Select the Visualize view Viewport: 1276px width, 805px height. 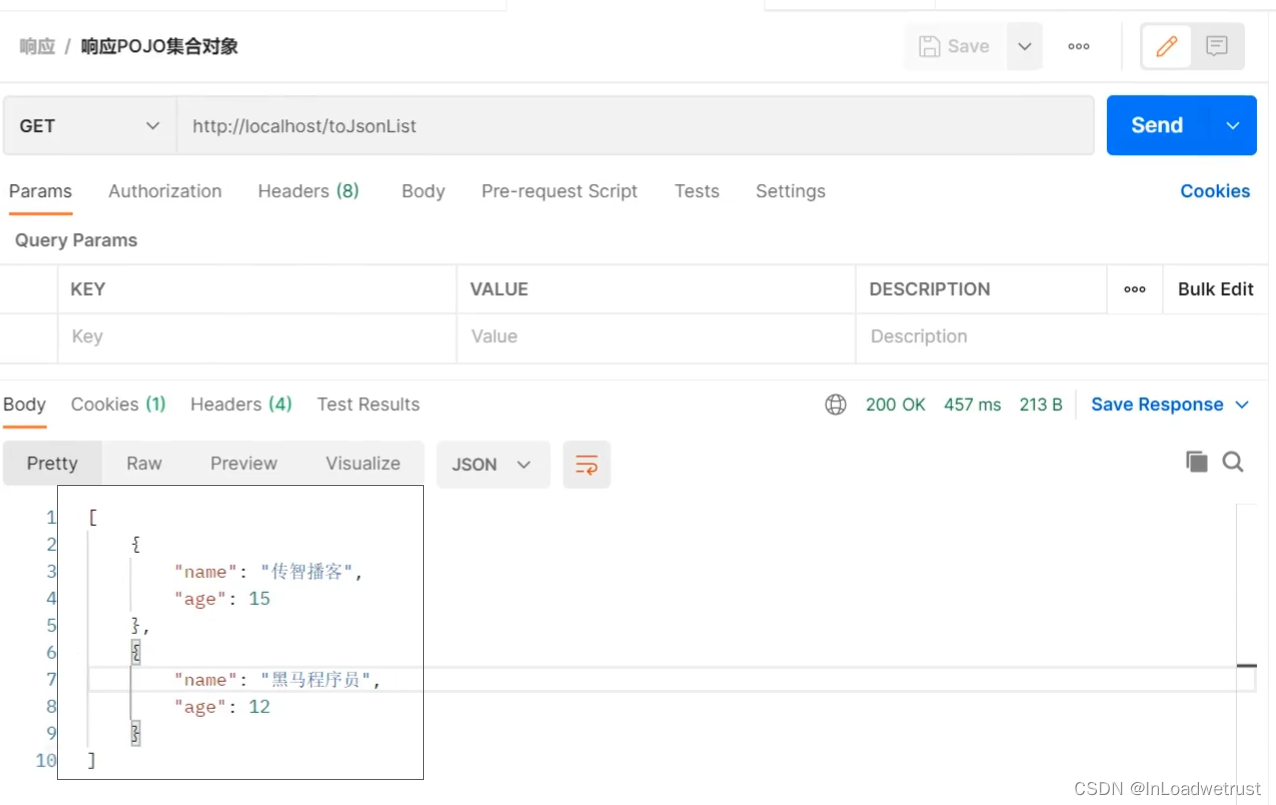click(363, 463)
